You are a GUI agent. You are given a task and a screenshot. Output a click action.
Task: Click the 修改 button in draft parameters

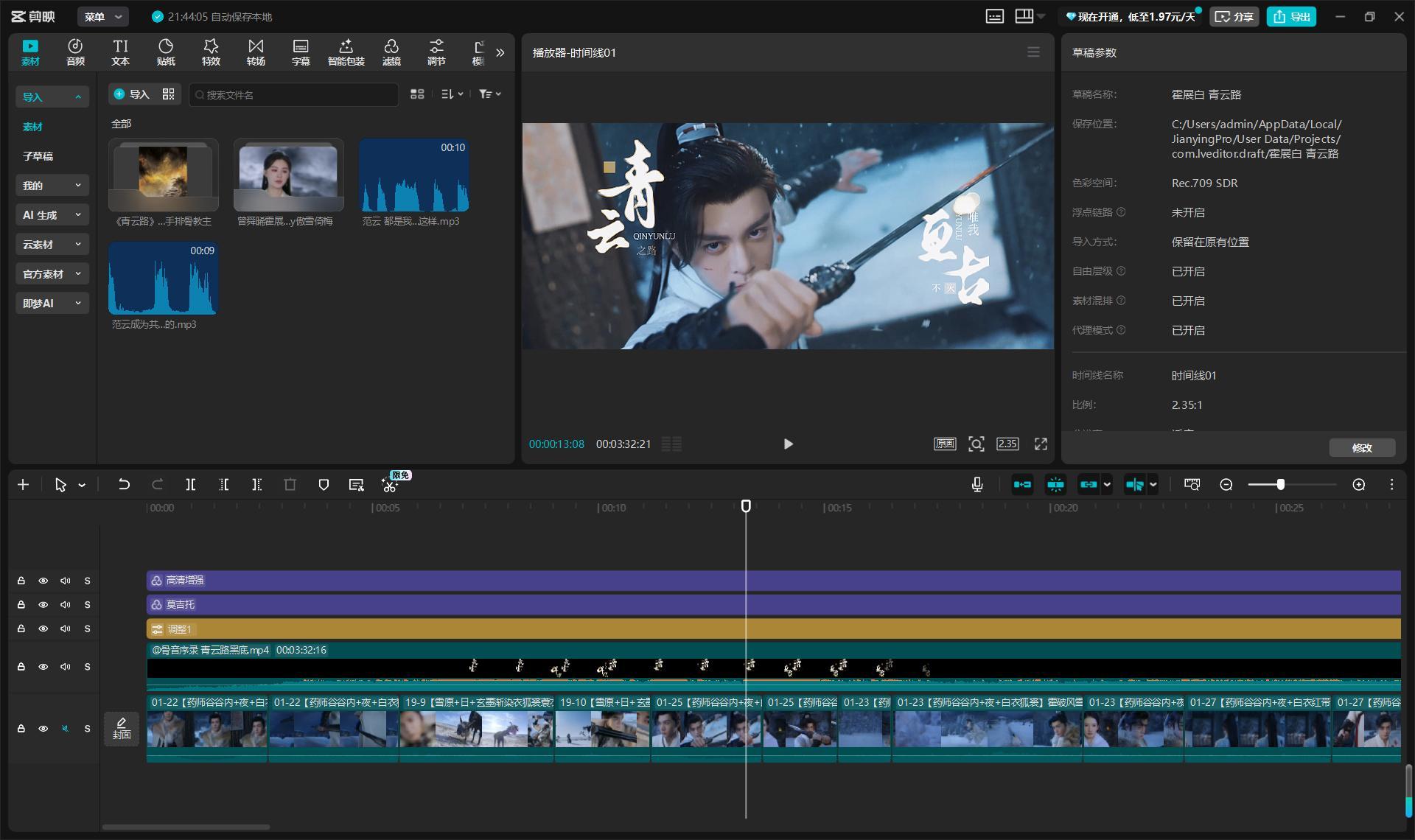click(x=1362, y=447)
